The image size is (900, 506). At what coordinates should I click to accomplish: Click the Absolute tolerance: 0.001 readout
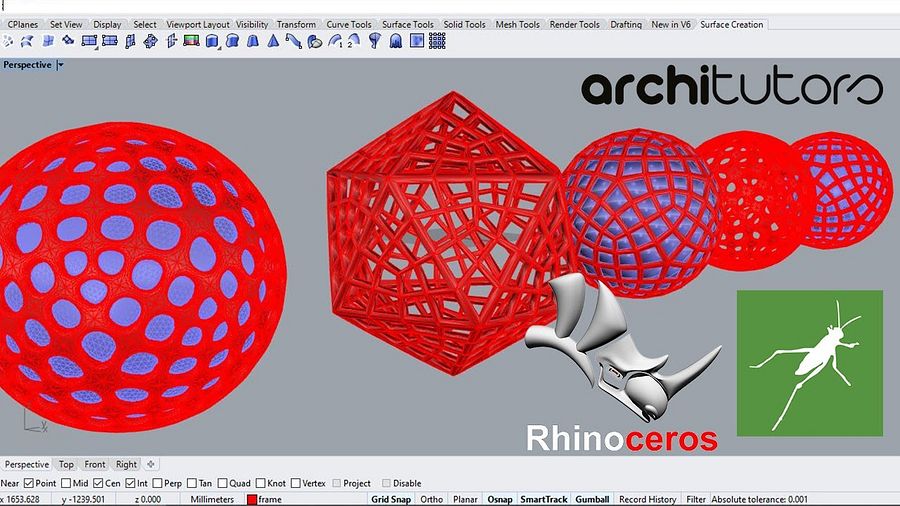[759, 499]
